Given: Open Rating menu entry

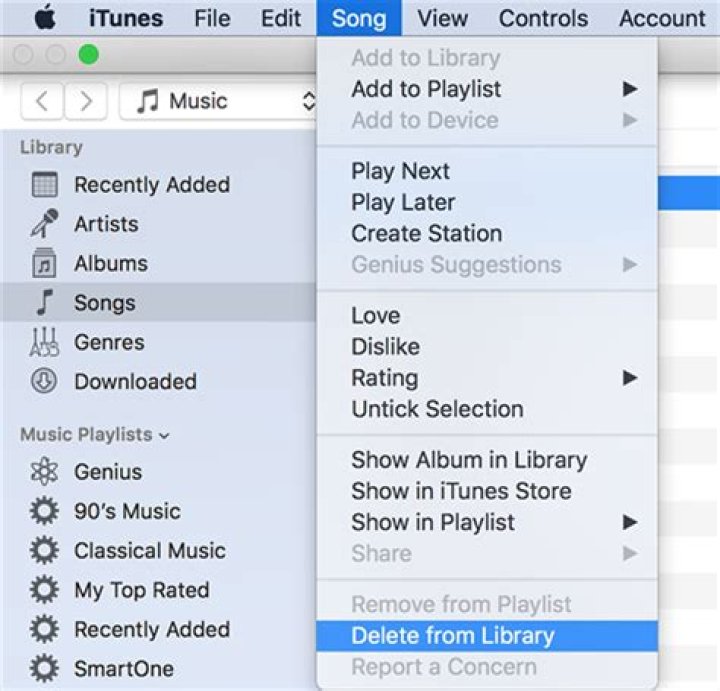Looking at the screenshot, I should click(x=487, y=378).
